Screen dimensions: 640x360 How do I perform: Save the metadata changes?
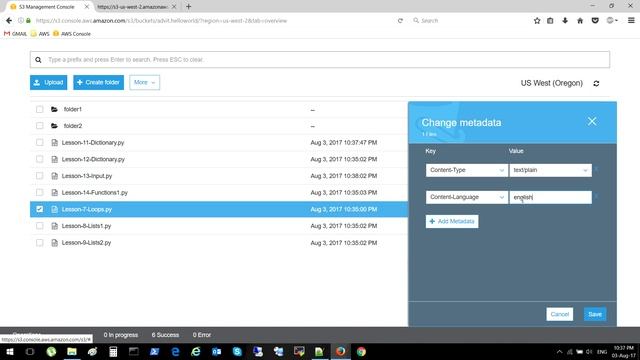pos(595,314)
